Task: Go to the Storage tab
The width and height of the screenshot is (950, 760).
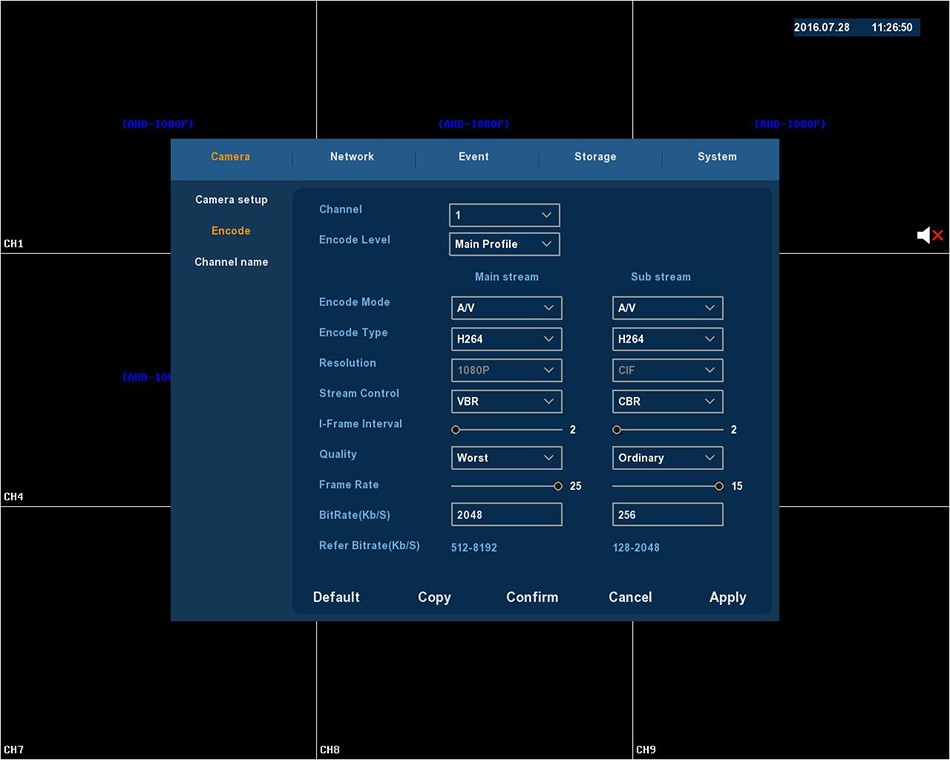Action: coord(595,157)
